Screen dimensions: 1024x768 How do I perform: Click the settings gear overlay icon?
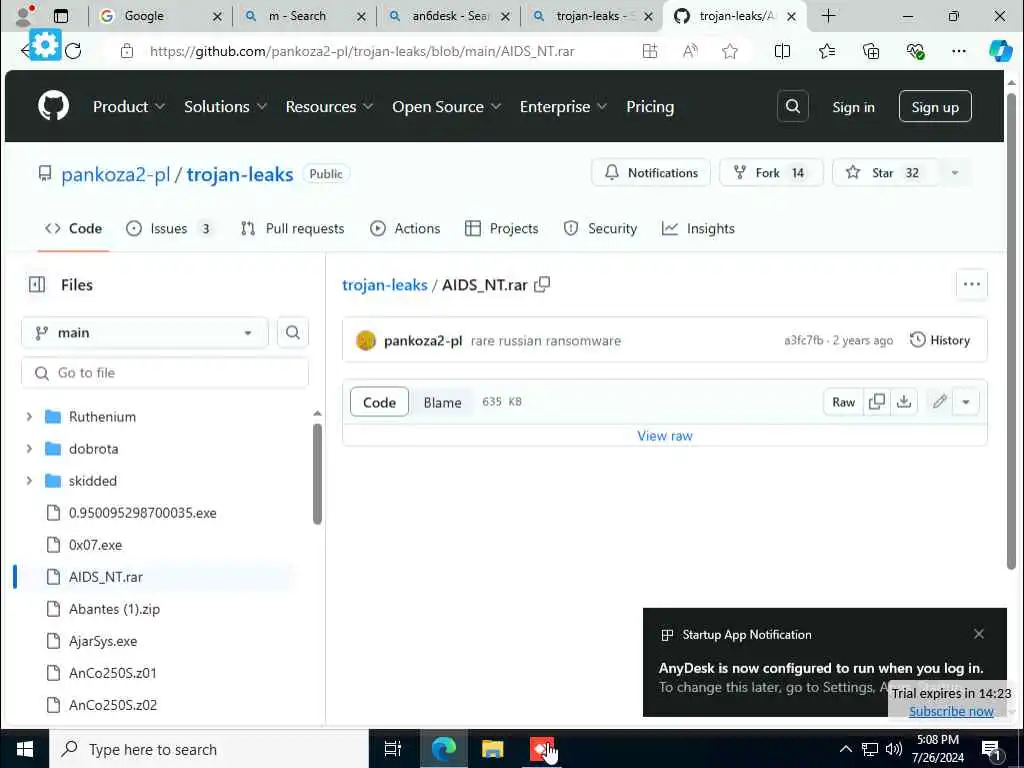pyautogui.click(x=44, y=45)
